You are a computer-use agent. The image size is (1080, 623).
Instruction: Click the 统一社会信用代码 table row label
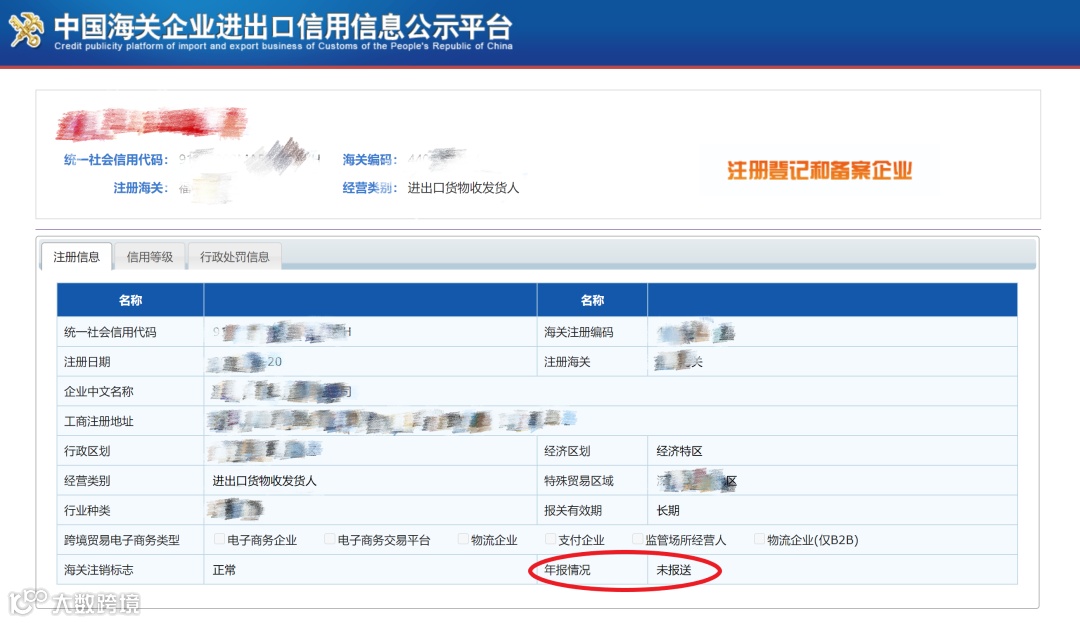[110, 332]
